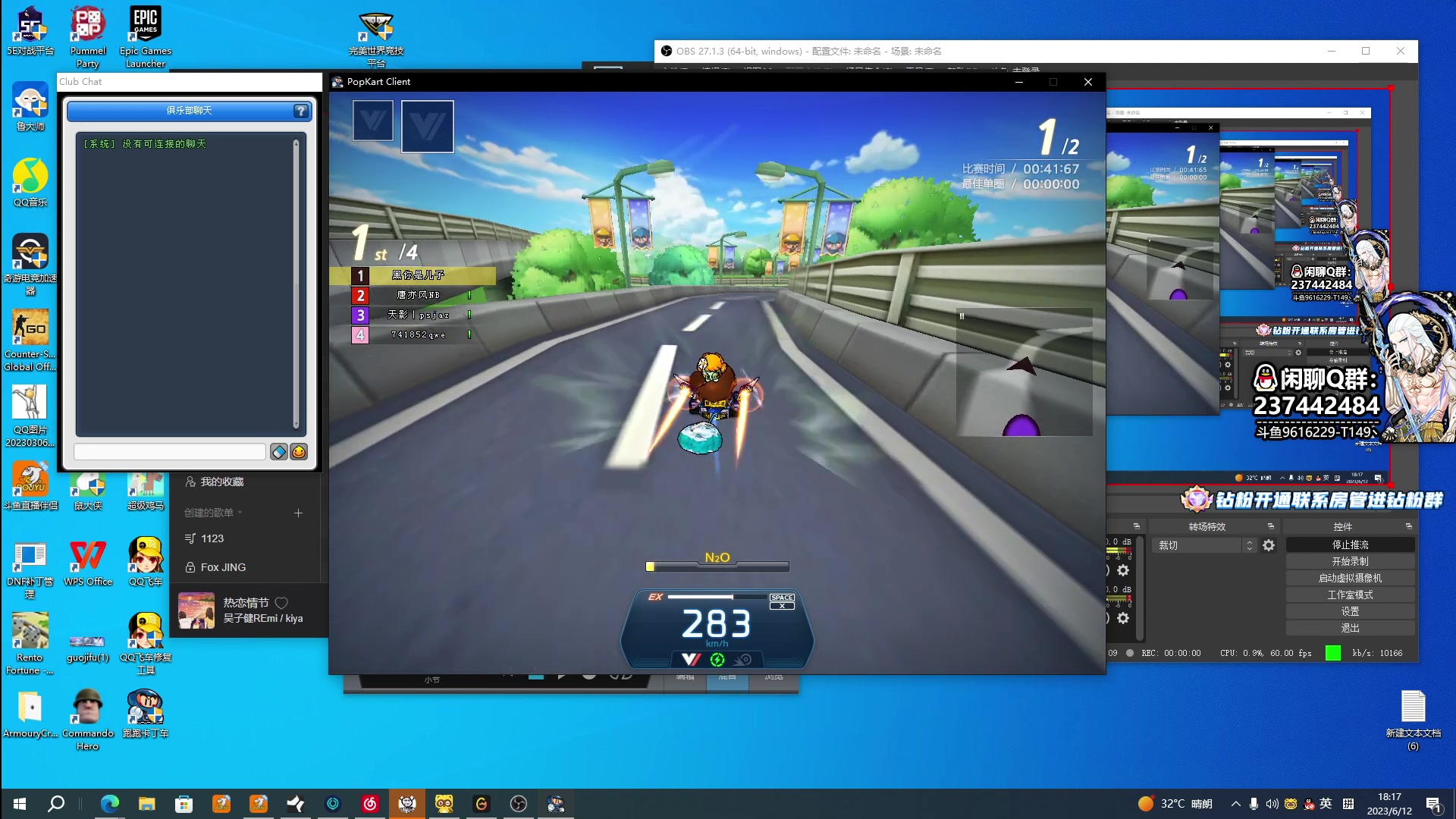The width and height of the screenshot is (1456, 819).
Task: Open the notification center in the taskbar
Action: [x=1433, y=805]
